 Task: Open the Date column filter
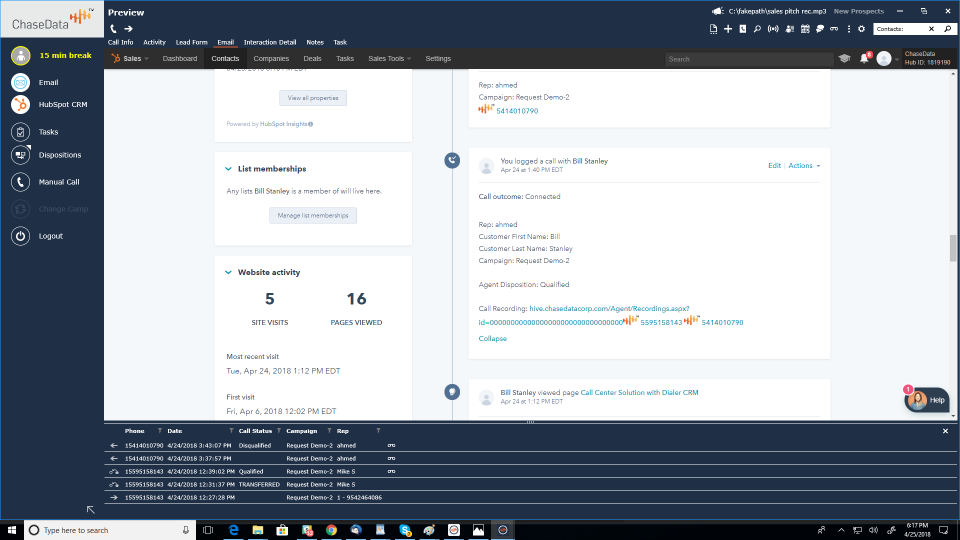click(x=231, y=431)
